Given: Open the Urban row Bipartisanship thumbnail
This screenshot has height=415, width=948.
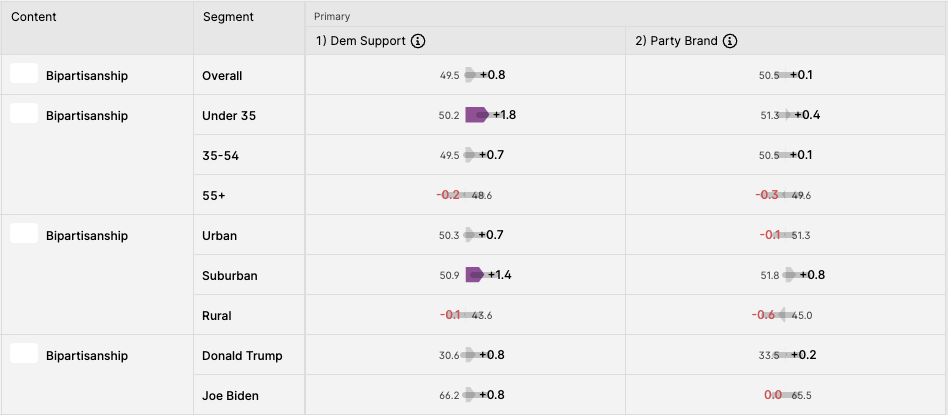Looking at the screenshot, I should pos(24,233).
